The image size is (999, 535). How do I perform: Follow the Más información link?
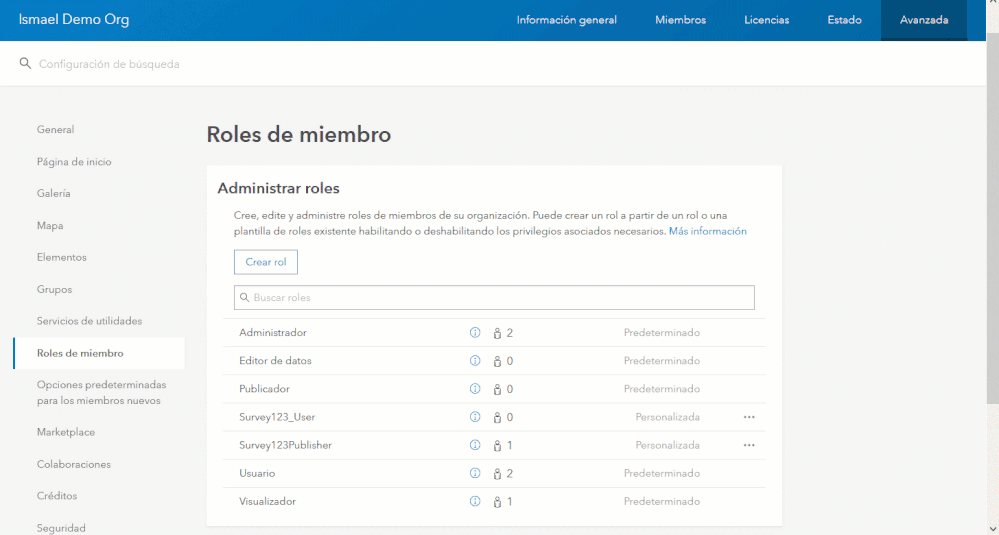pyautogui.click(x=707, y=231)
